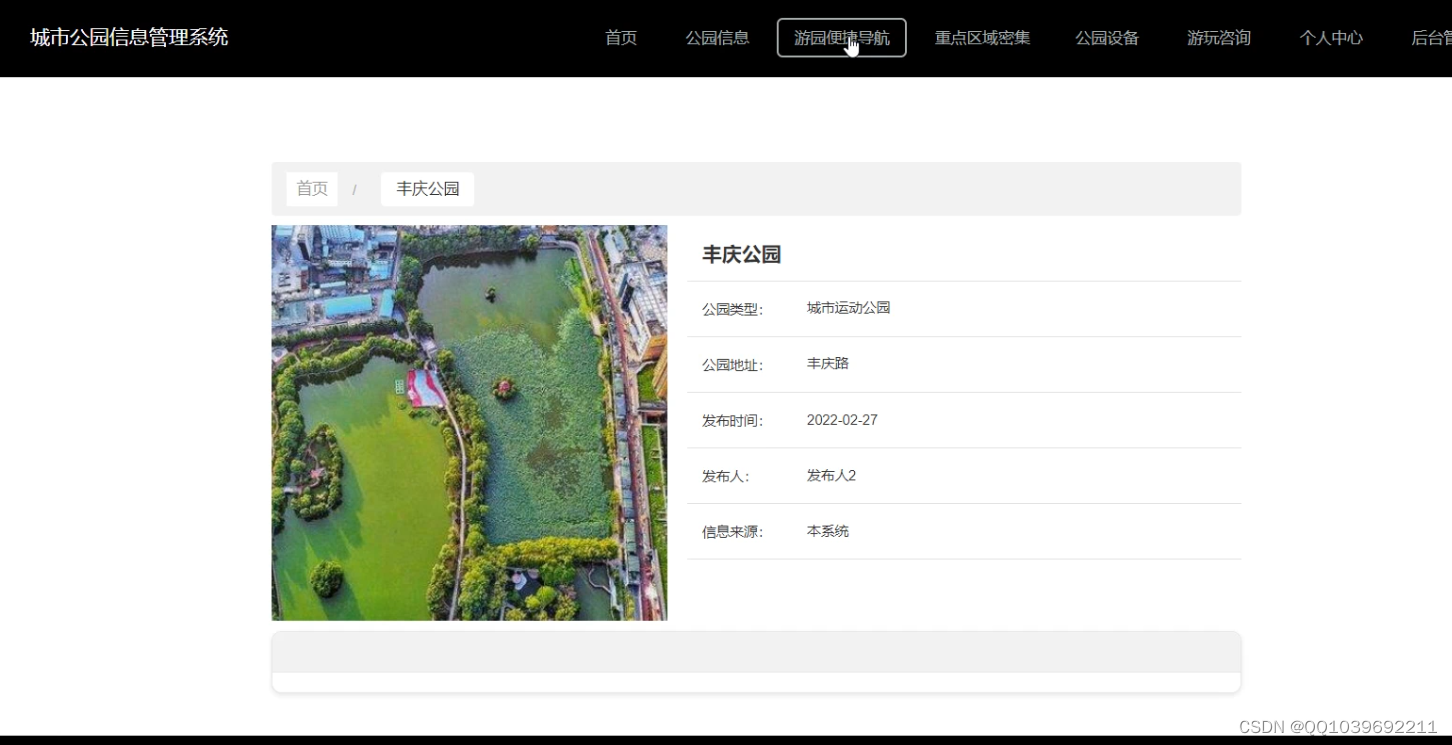This screenshot has width=1452, height=745.
Task: Open the 重点区域密集 page
Action: click(981, 38)
